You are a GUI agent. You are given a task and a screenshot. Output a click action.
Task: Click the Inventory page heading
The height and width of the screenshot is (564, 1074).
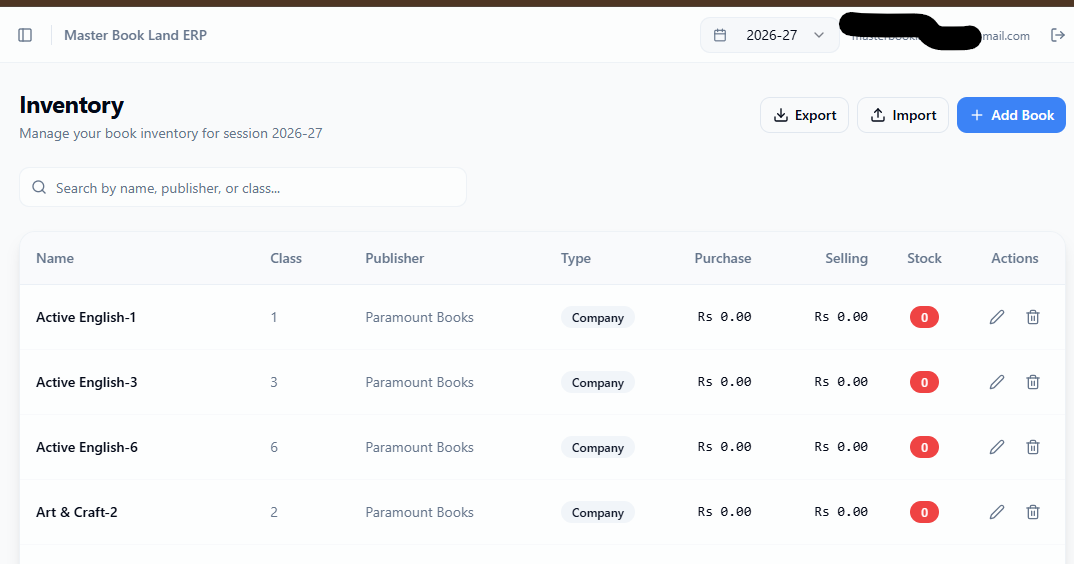click(x=71, y=105)
